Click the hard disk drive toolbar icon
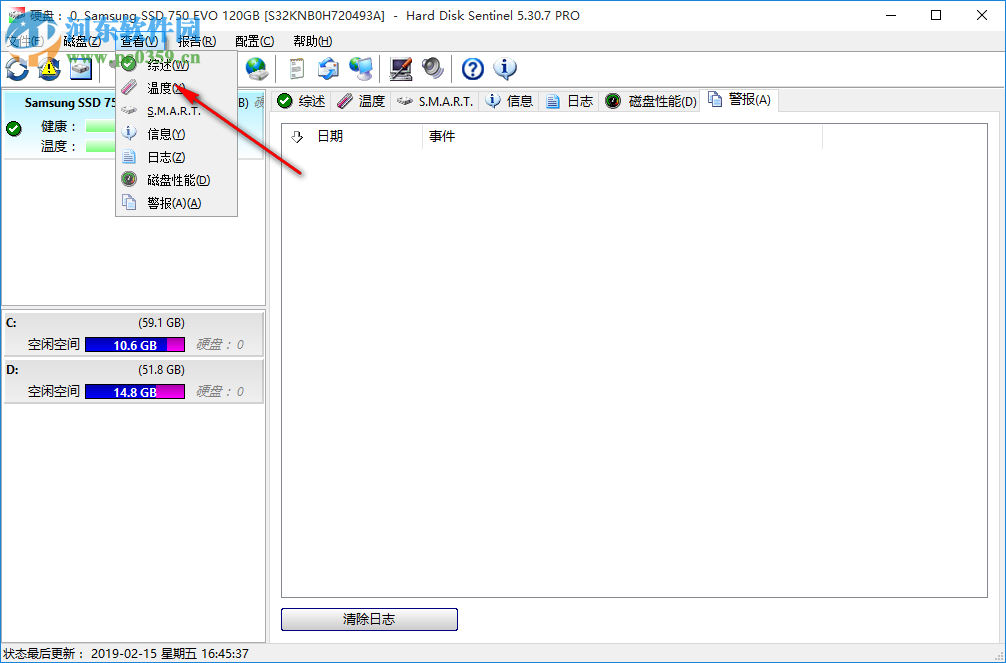 pos(81,69)
